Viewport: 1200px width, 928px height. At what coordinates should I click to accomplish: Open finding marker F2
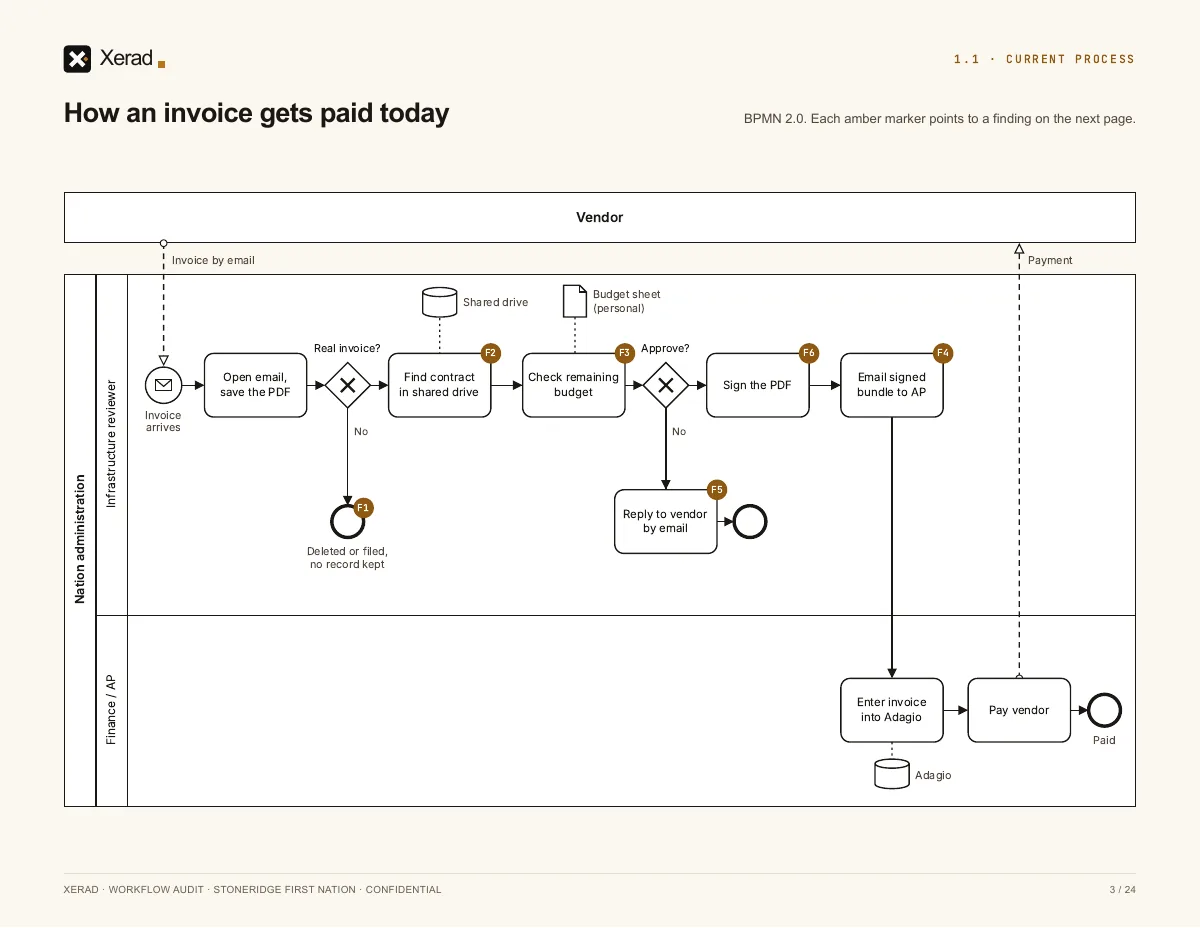click(491, 353)
